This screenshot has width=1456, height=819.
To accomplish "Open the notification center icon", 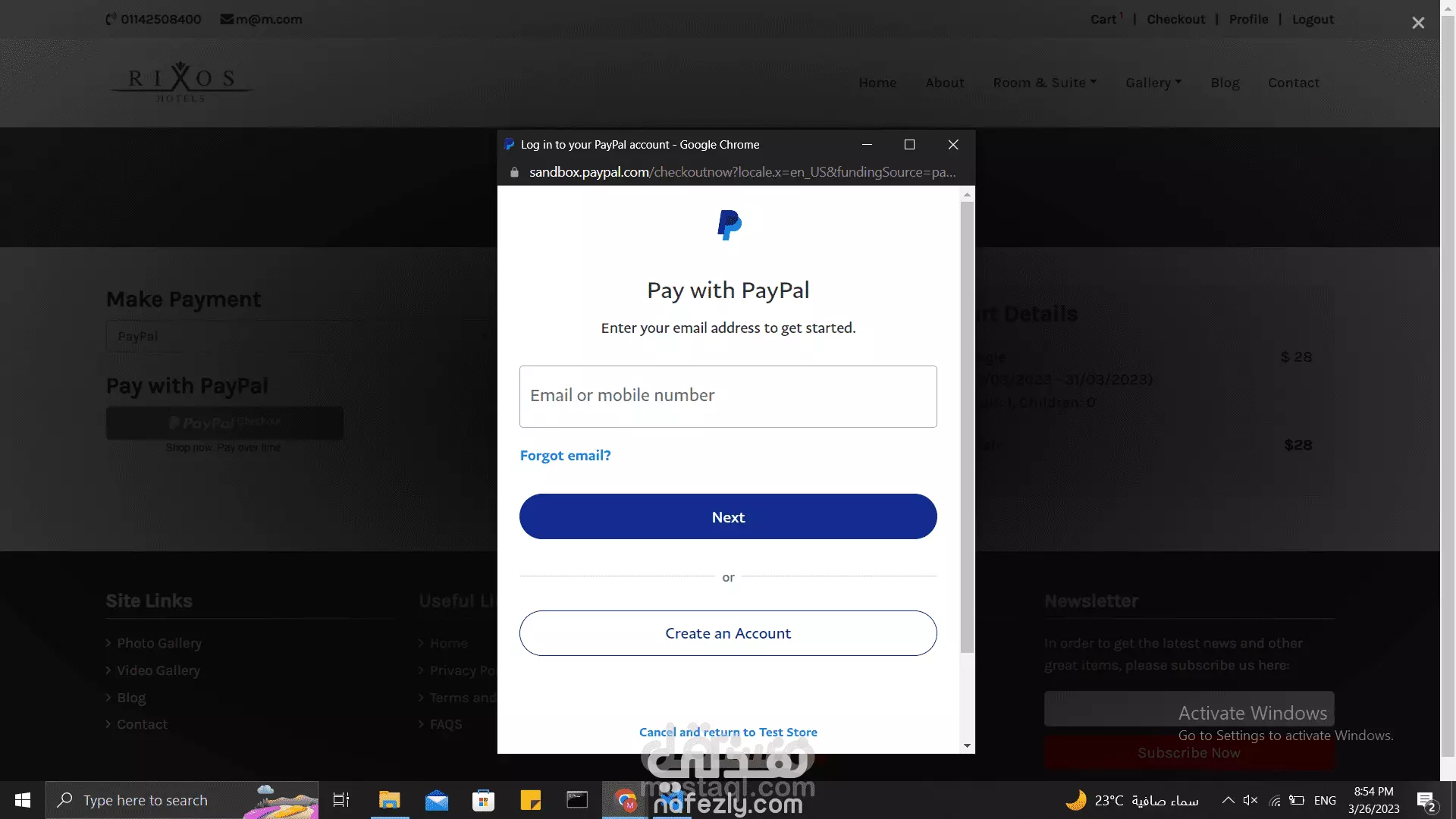I will pyautogui.click(x=1426, y=800).
